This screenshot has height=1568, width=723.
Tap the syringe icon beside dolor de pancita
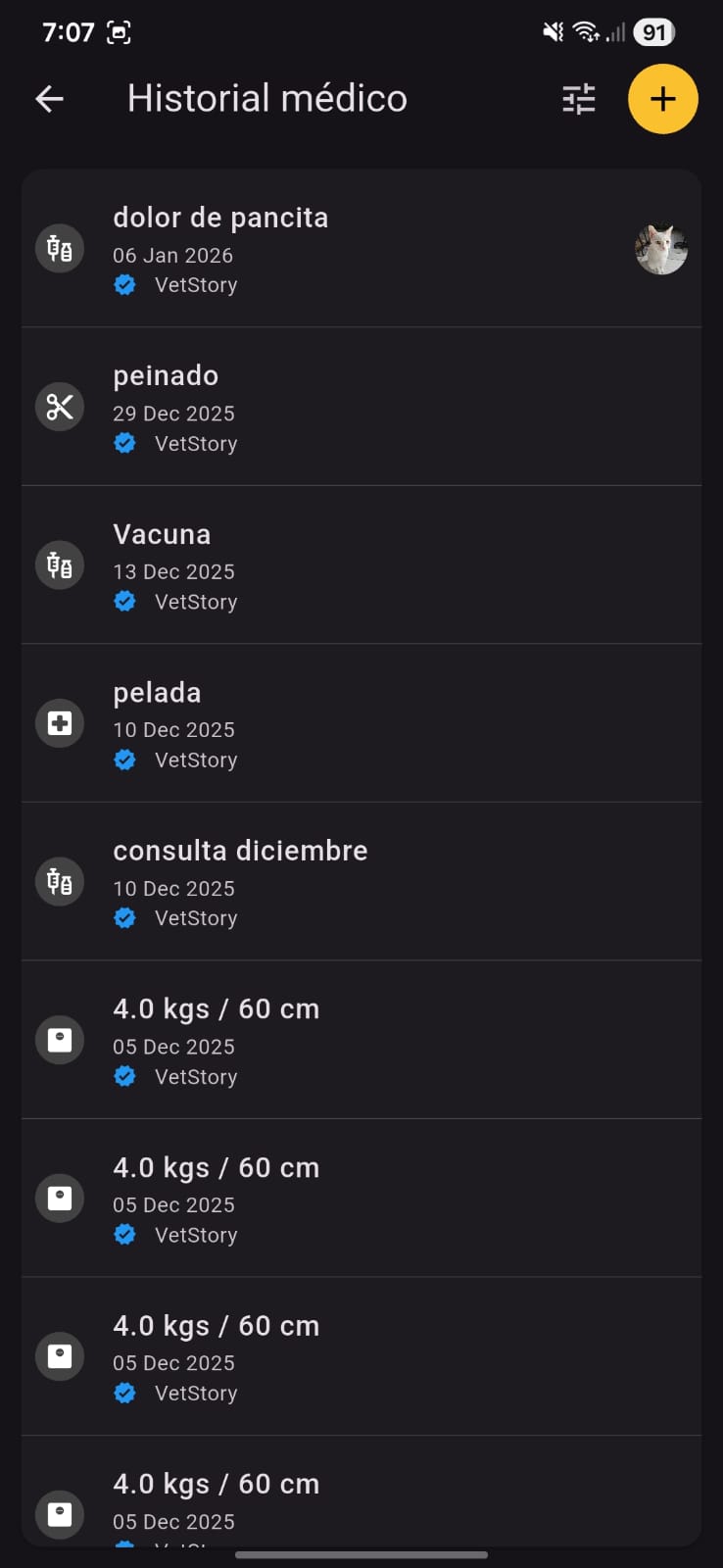[60, 249]
